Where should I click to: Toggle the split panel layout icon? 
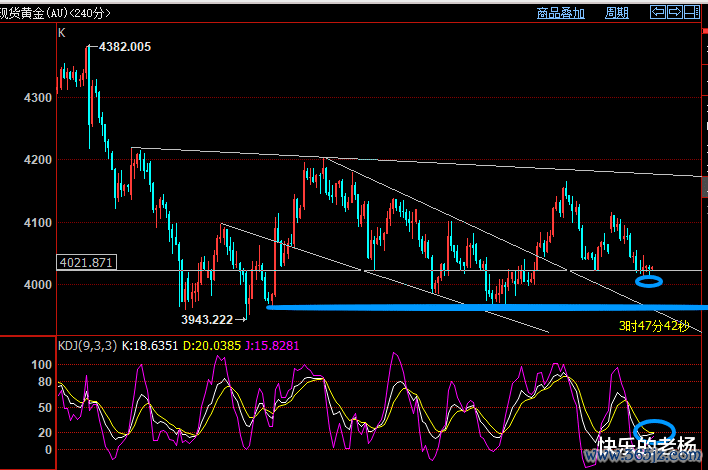point(692,12)
